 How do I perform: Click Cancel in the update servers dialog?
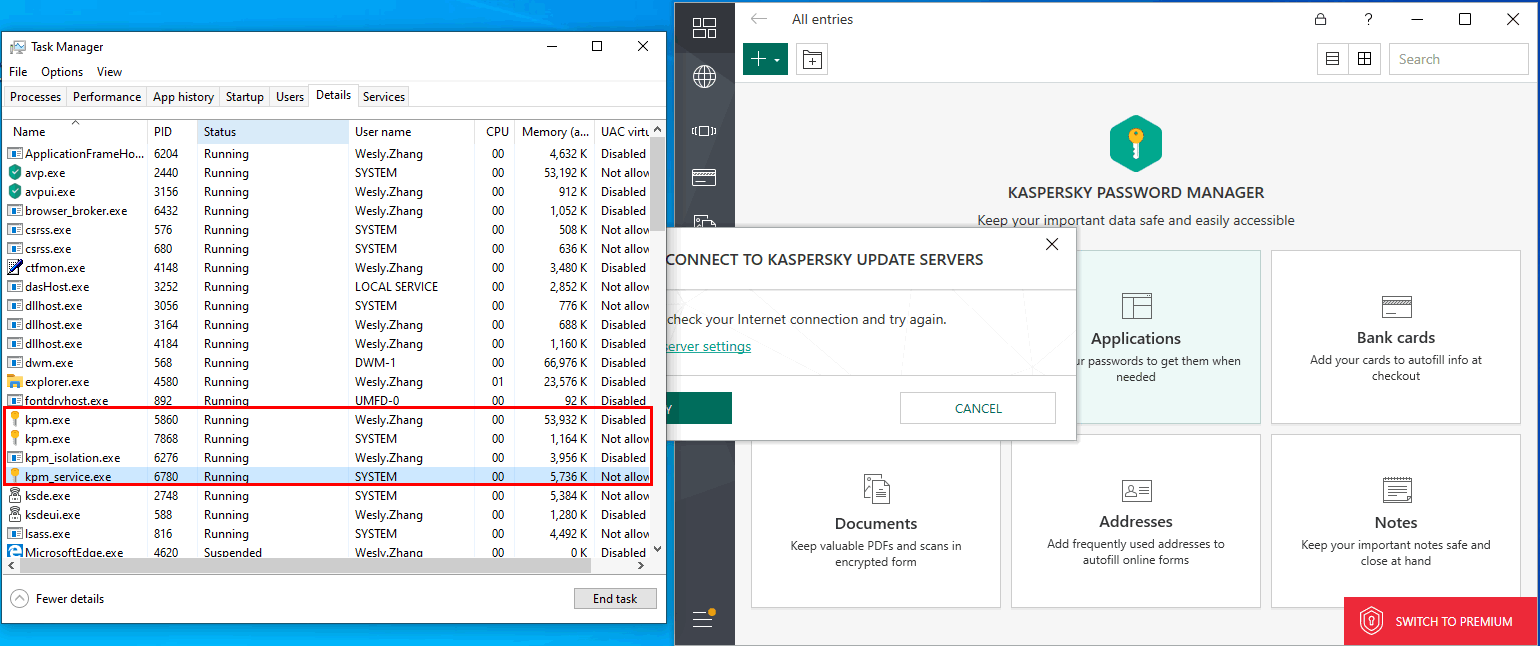[x=978, y=408]
